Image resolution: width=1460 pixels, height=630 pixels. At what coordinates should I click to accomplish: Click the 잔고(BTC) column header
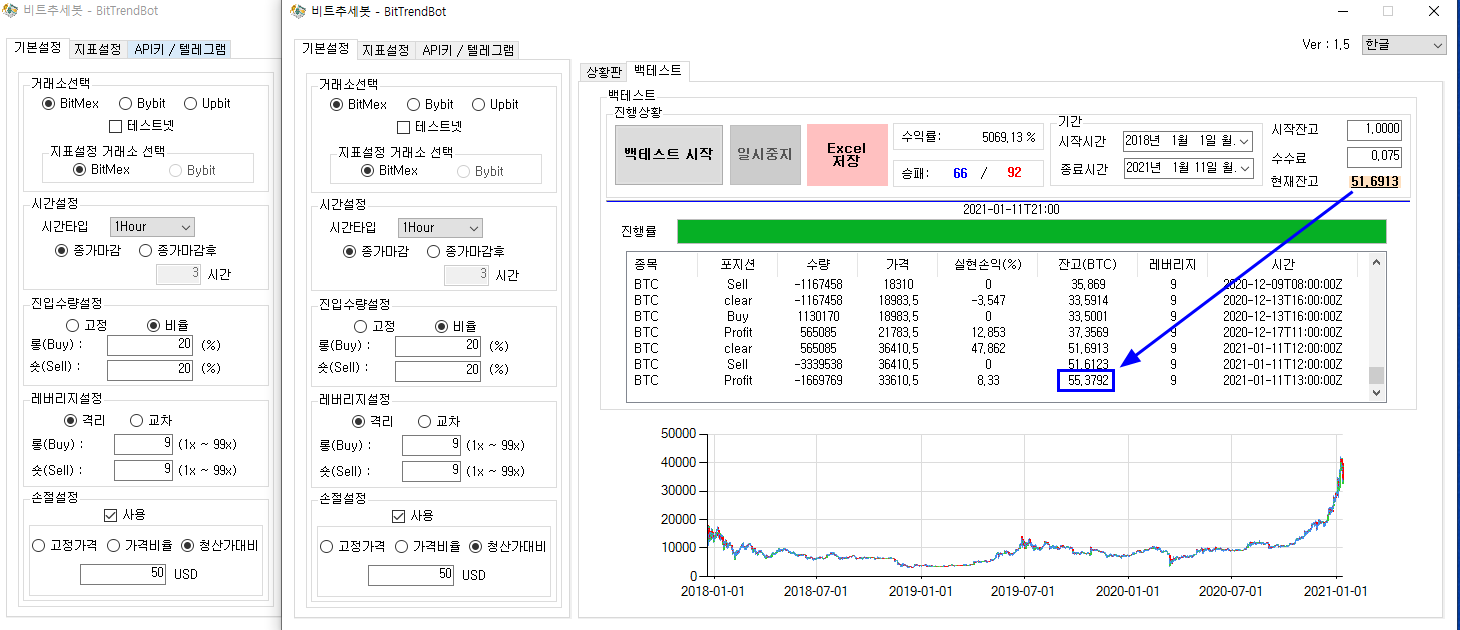click(x=1088, y=265)
